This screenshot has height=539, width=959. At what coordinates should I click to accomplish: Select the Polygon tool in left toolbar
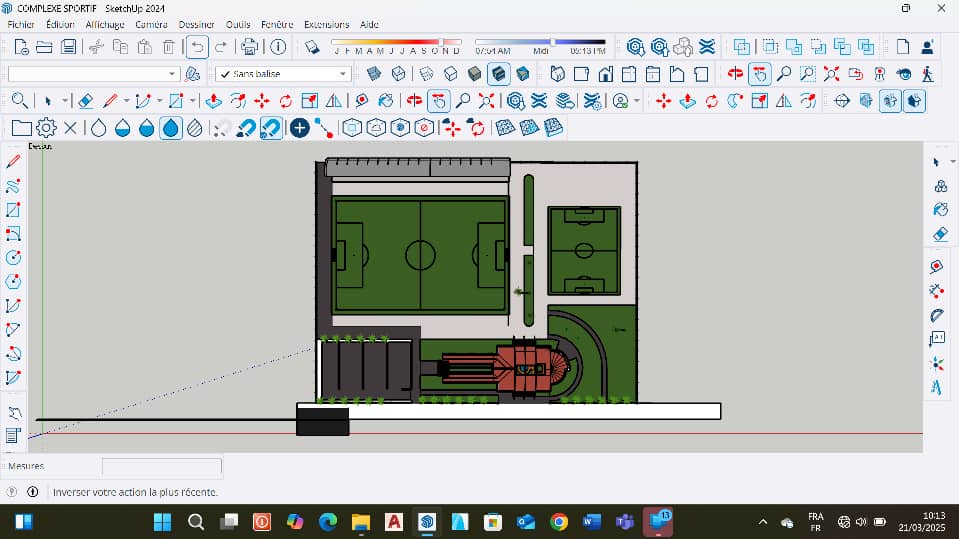coord(14,281)
